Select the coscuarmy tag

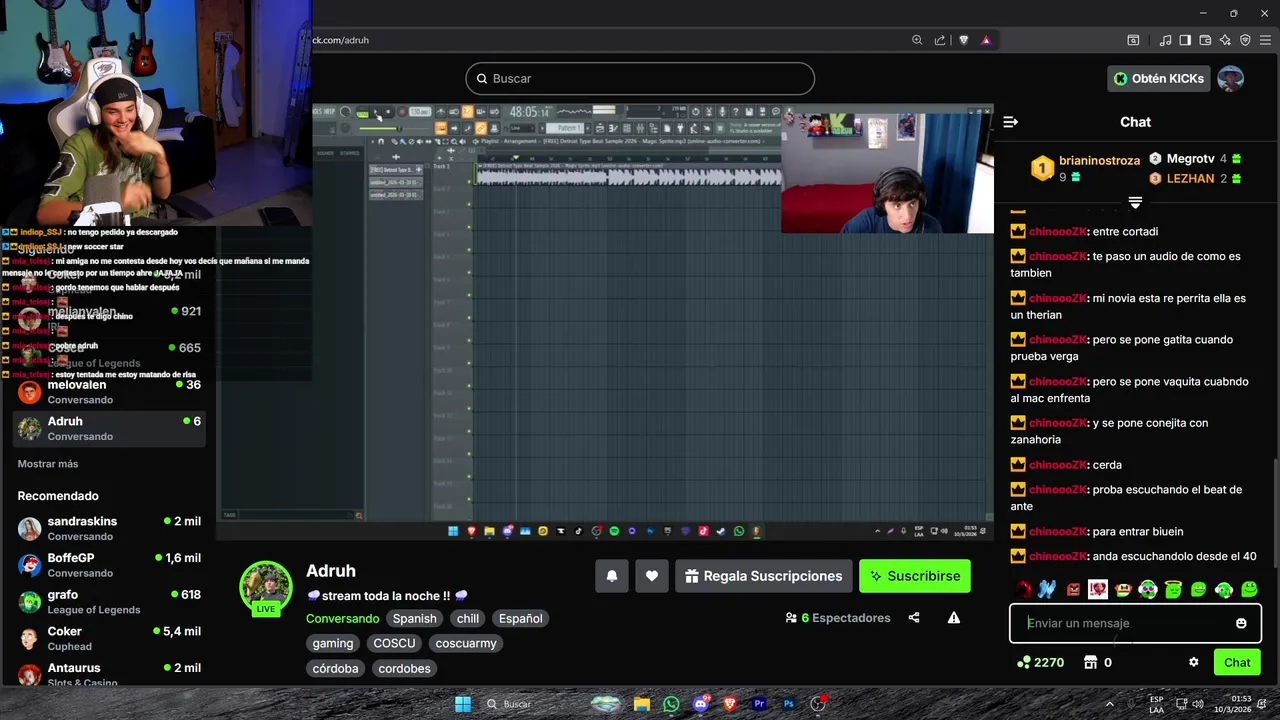(466, 644)
